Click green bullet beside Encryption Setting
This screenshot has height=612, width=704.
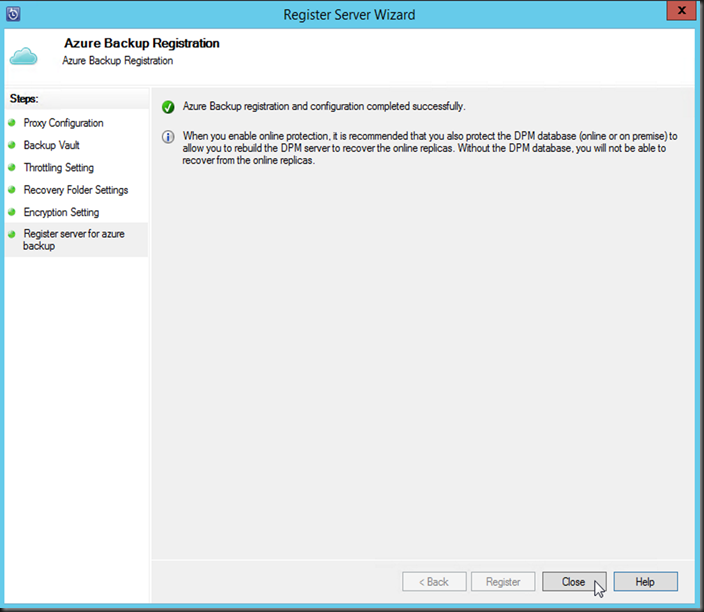tap(12, 211)
